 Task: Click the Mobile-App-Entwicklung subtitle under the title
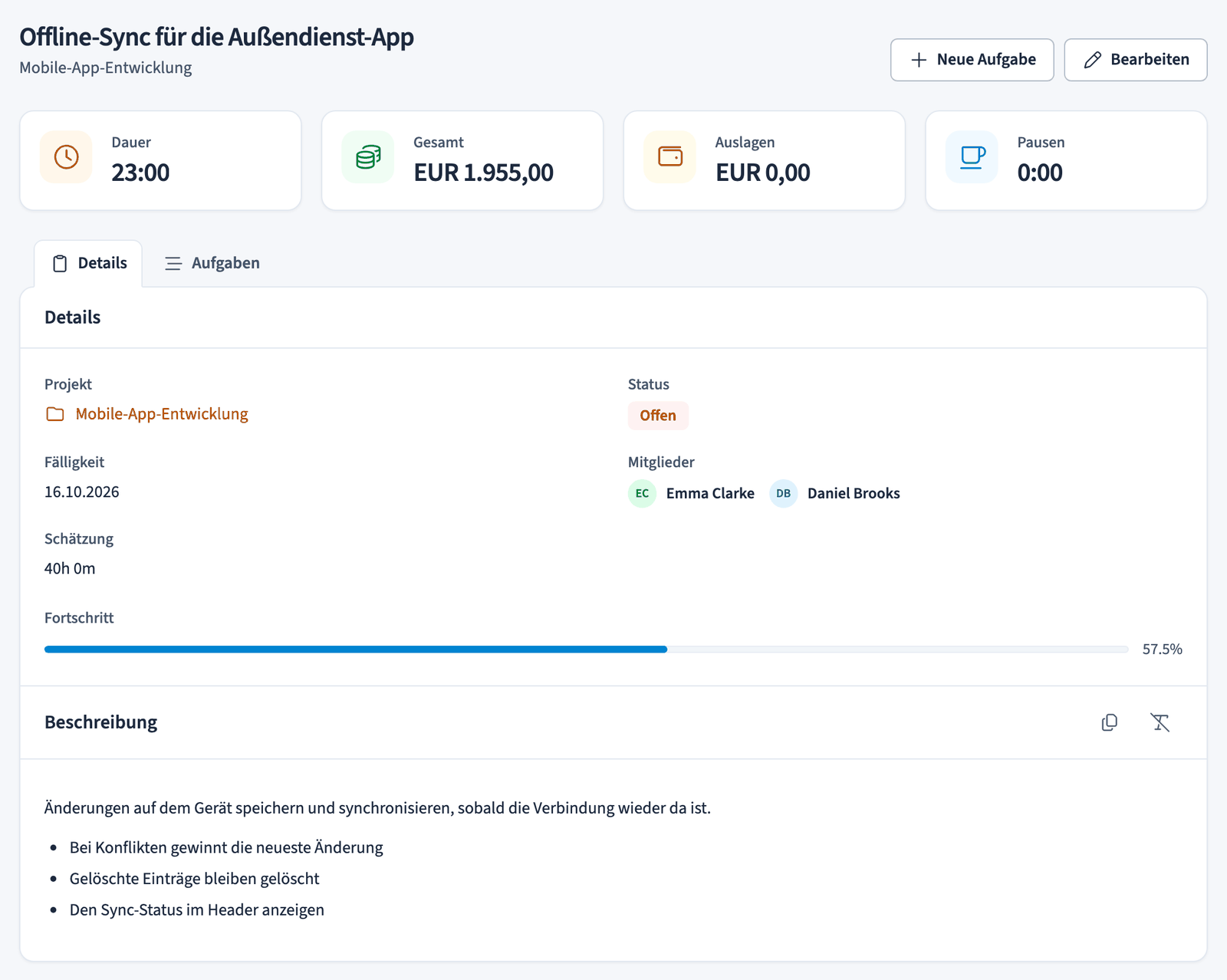point(106,67)
